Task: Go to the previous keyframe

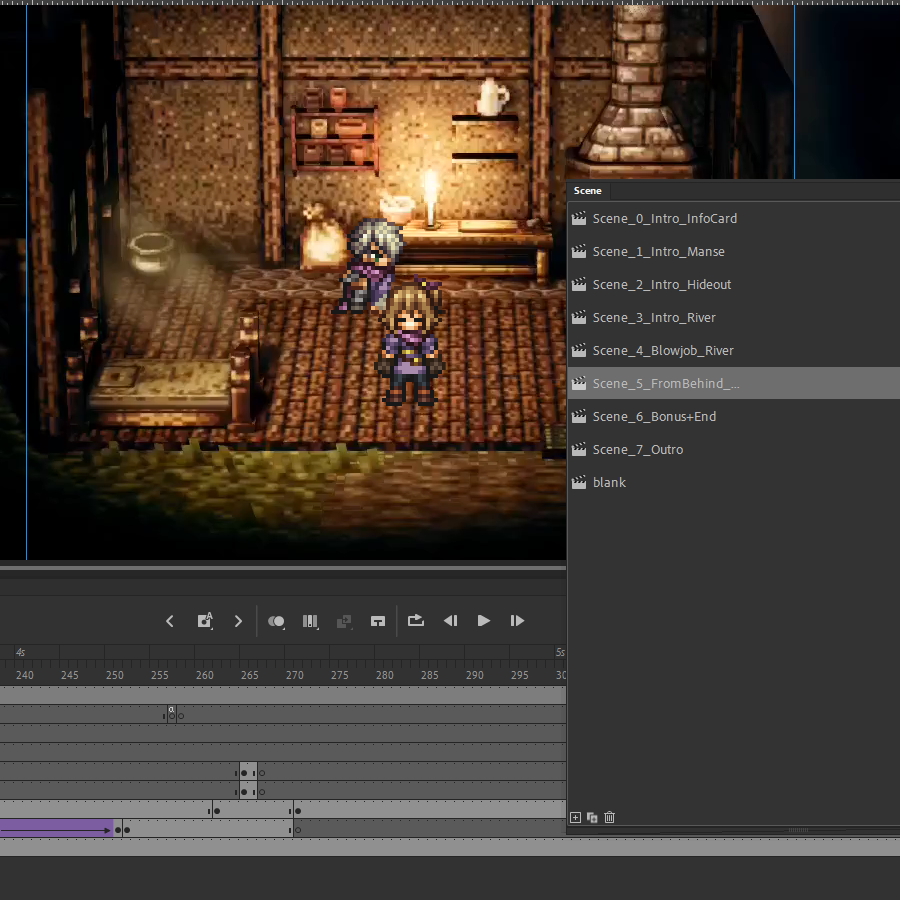Action: (170, 621)
